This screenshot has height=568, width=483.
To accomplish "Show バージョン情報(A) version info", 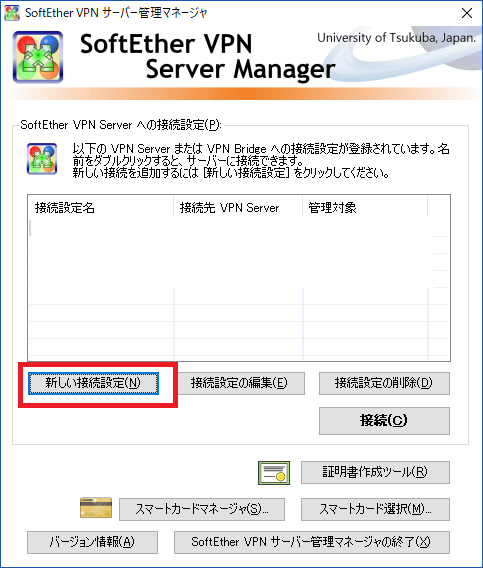I will click(92, 542).
